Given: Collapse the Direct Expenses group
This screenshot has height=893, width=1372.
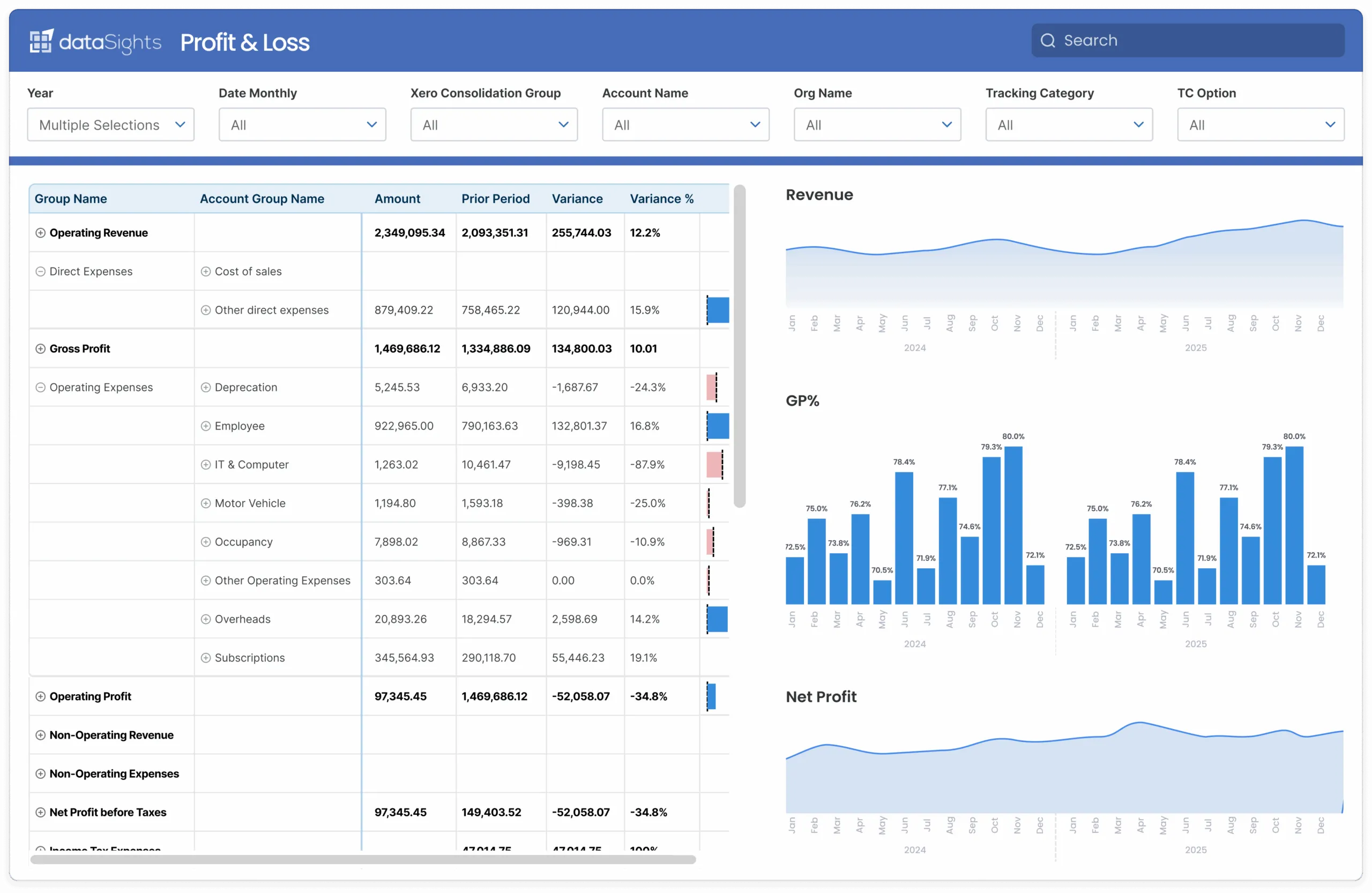Looking at the screenshot, I should tap(40, 272).
